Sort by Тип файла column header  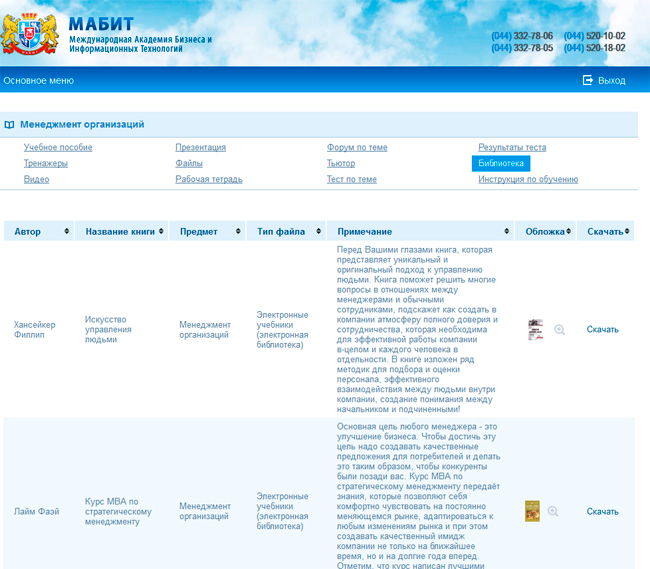click(284, 231)
